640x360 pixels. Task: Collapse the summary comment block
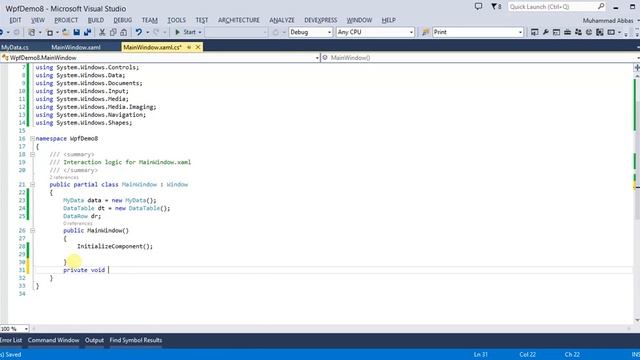[x=32, y=154]
